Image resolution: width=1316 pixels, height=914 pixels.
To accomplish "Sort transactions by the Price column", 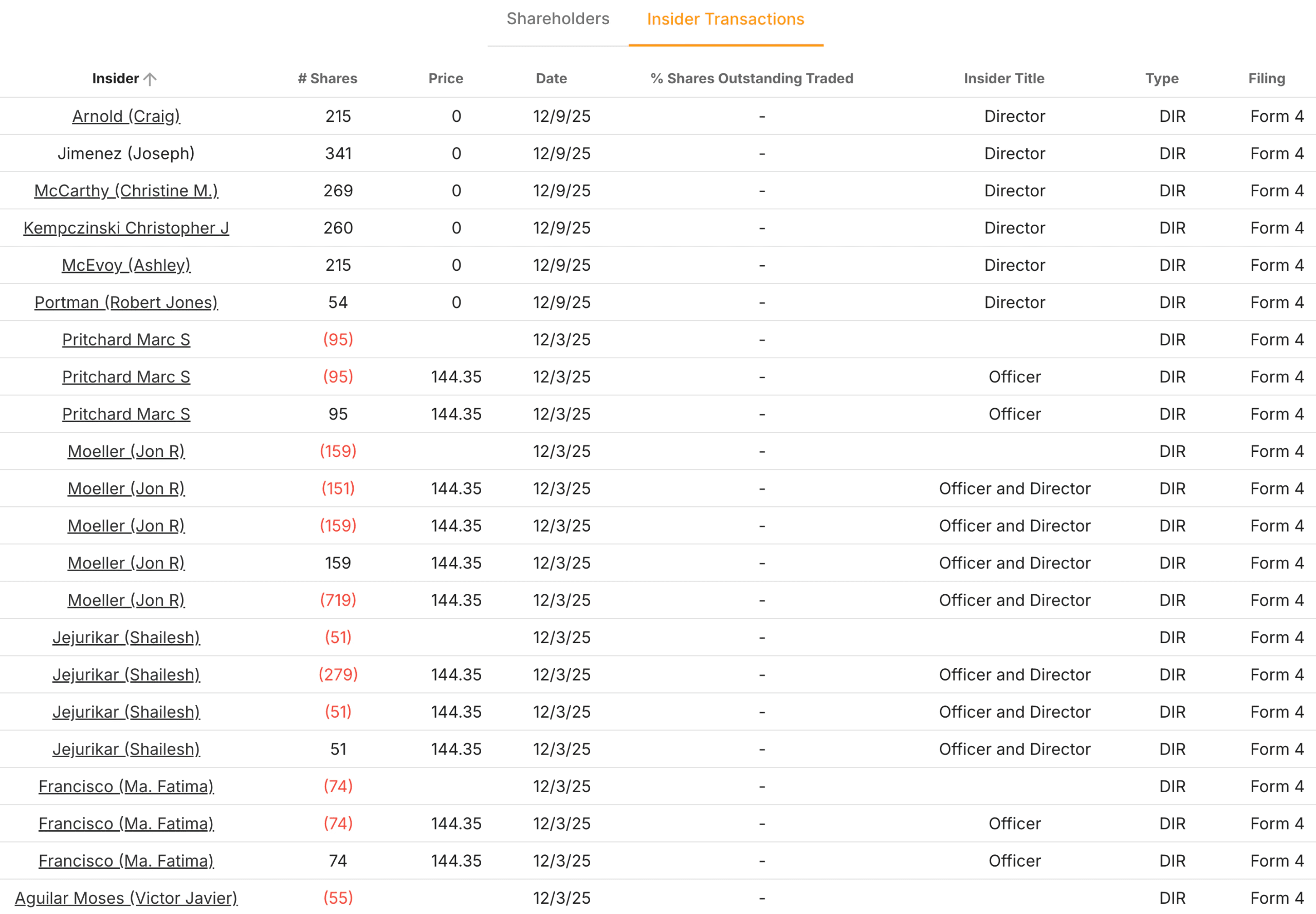I will click(445, 79).
